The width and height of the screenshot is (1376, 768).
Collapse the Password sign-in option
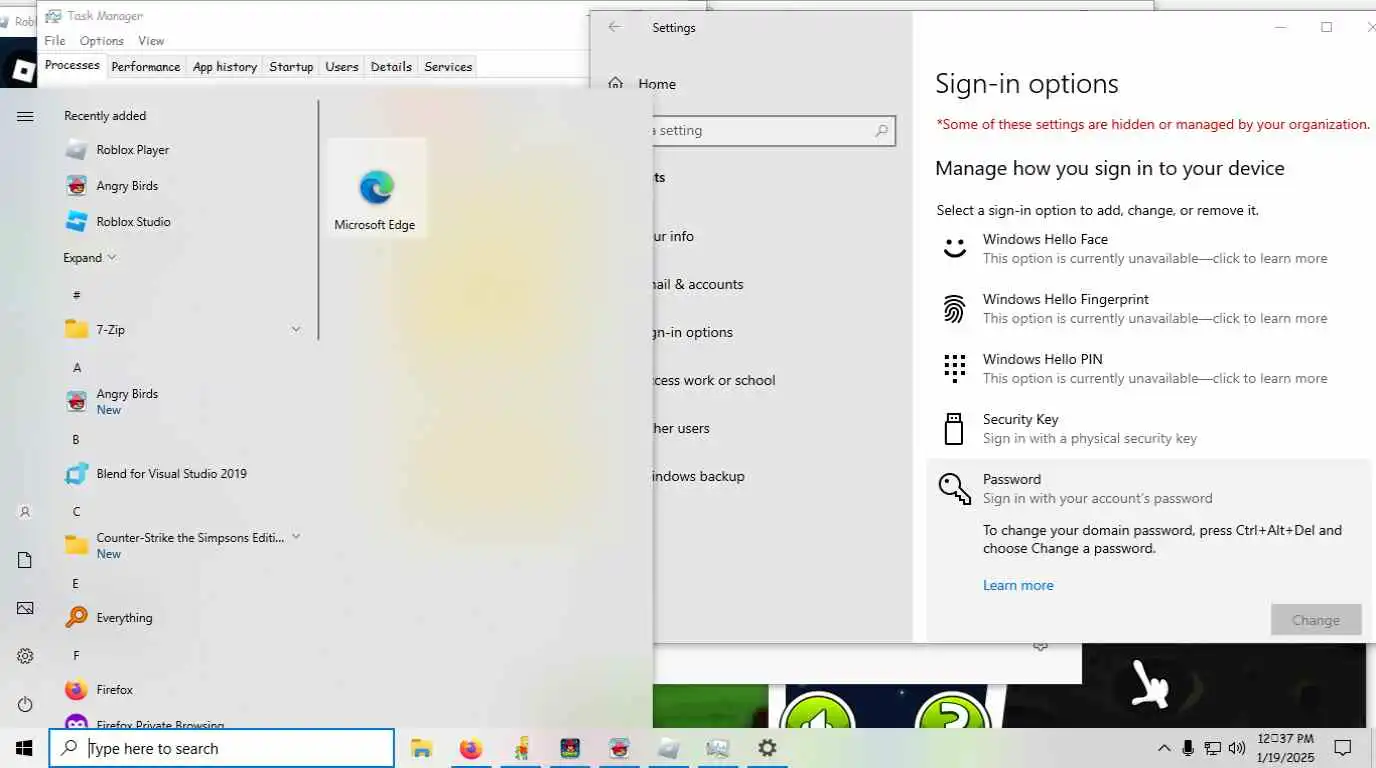(1150, 489)
